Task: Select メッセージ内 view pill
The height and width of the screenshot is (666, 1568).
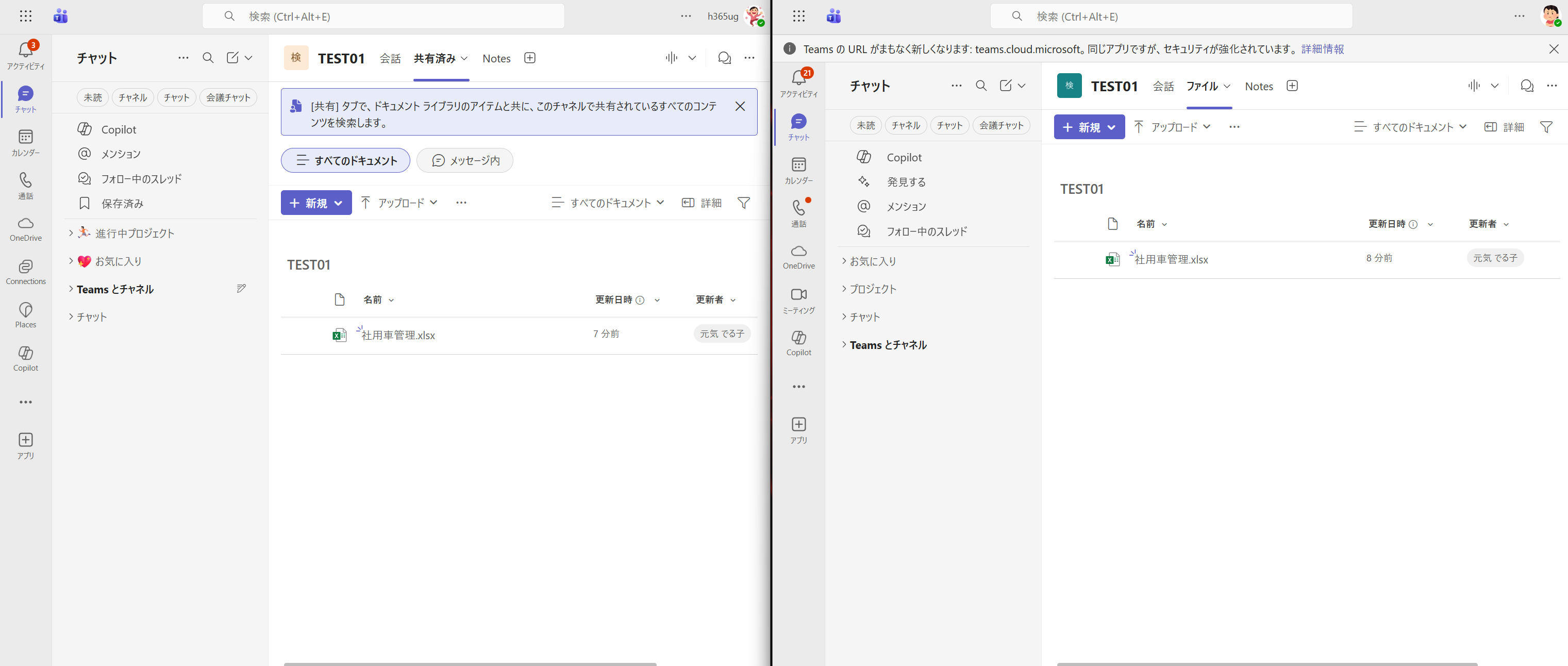Action: pos(464,161)
